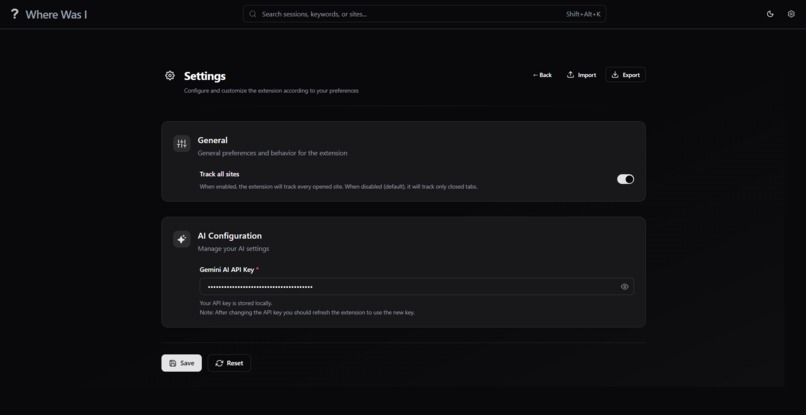The height and width of the screenshot is (415, 806).
Task: Click the AI Configuration heading
Action: 230,236
